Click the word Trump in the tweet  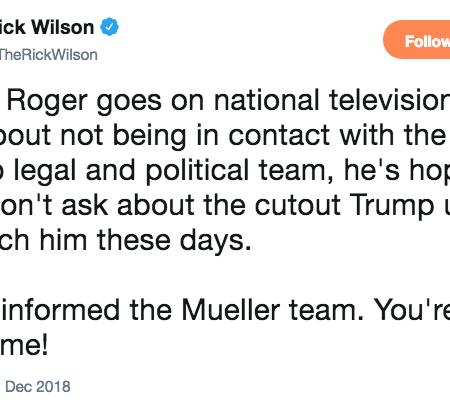click(392, 207)
